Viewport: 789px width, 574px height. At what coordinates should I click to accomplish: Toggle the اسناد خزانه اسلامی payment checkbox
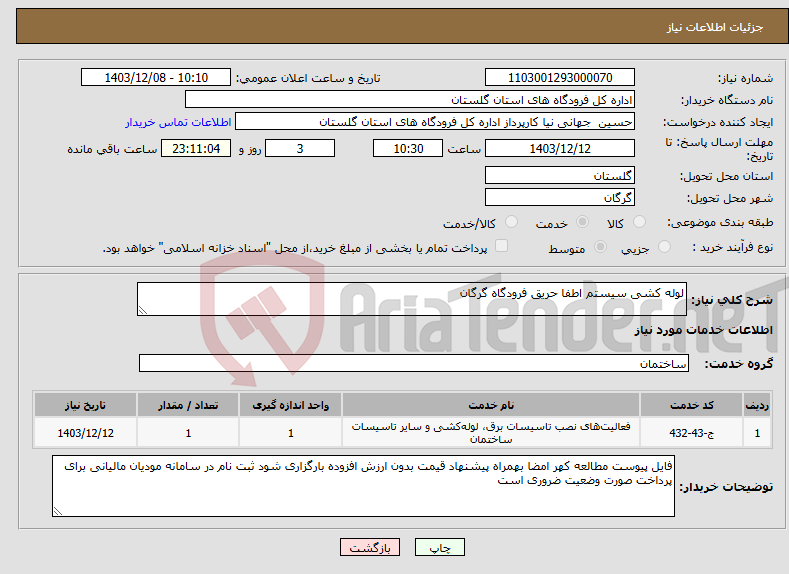(x=501, y=246)
